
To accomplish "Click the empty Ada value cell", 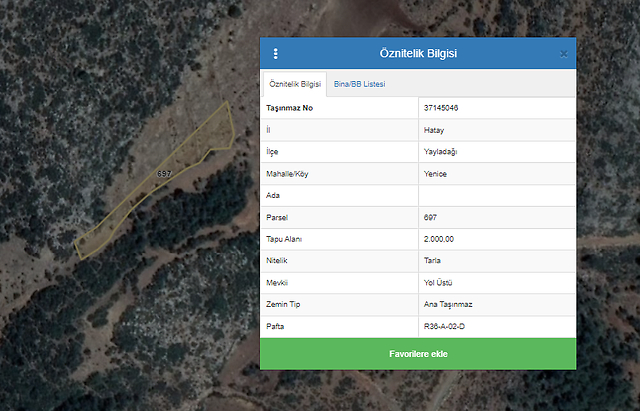I will point(496,196).
